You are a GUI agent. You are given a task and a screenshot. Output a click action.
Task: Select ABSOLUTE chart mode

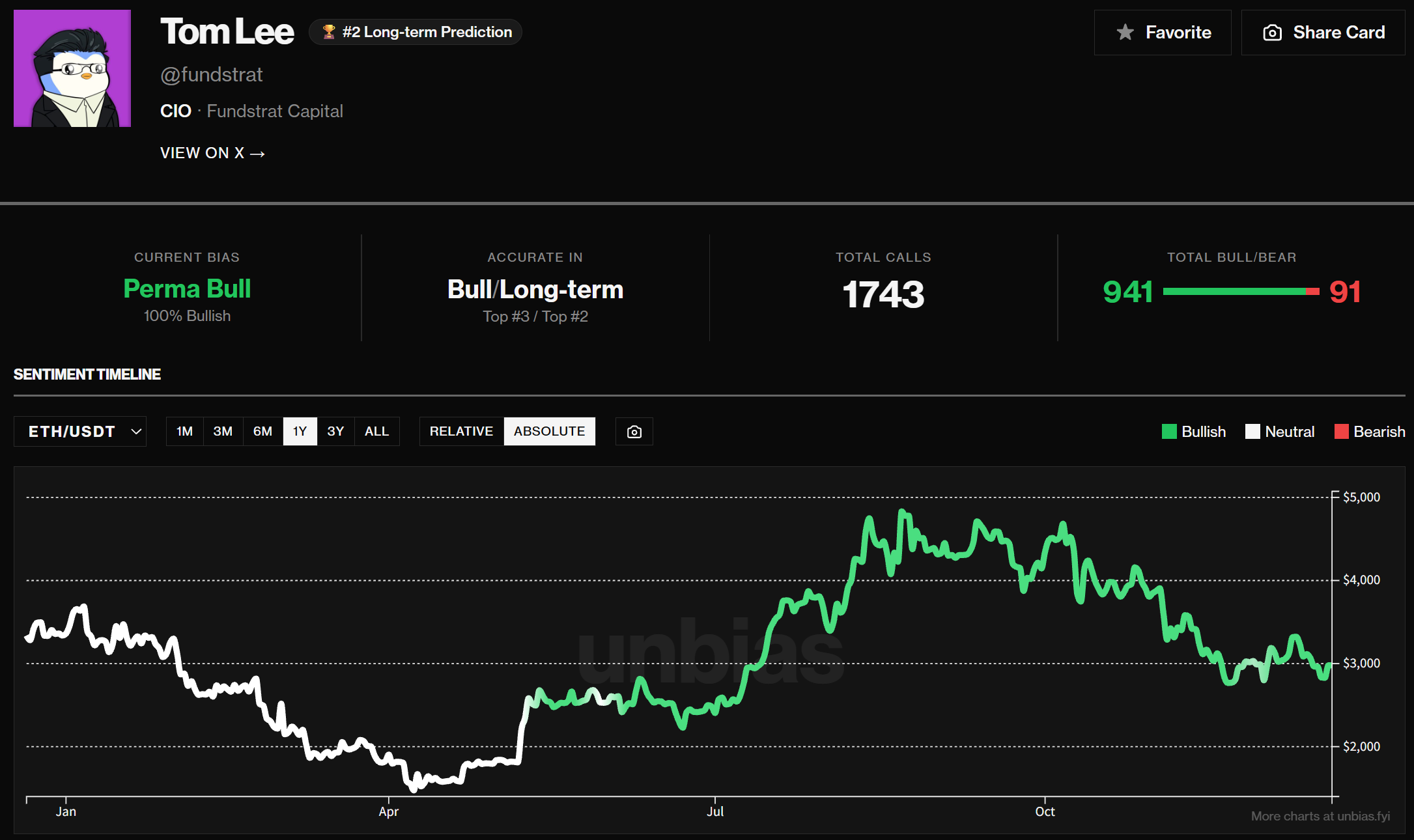coord(549,432)
